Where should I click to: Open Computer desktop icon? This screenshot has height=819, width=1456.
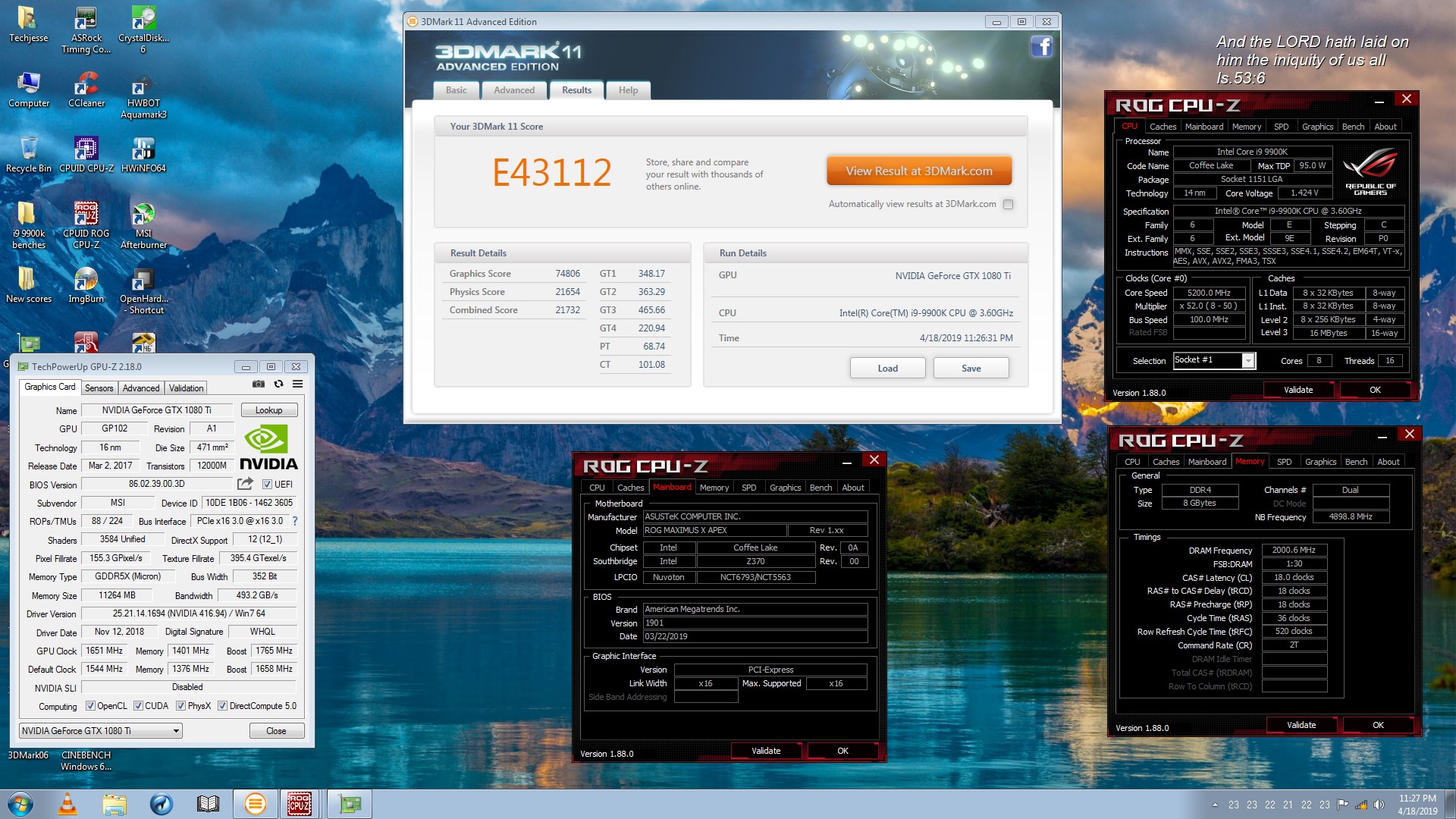[x=28, y=90]
